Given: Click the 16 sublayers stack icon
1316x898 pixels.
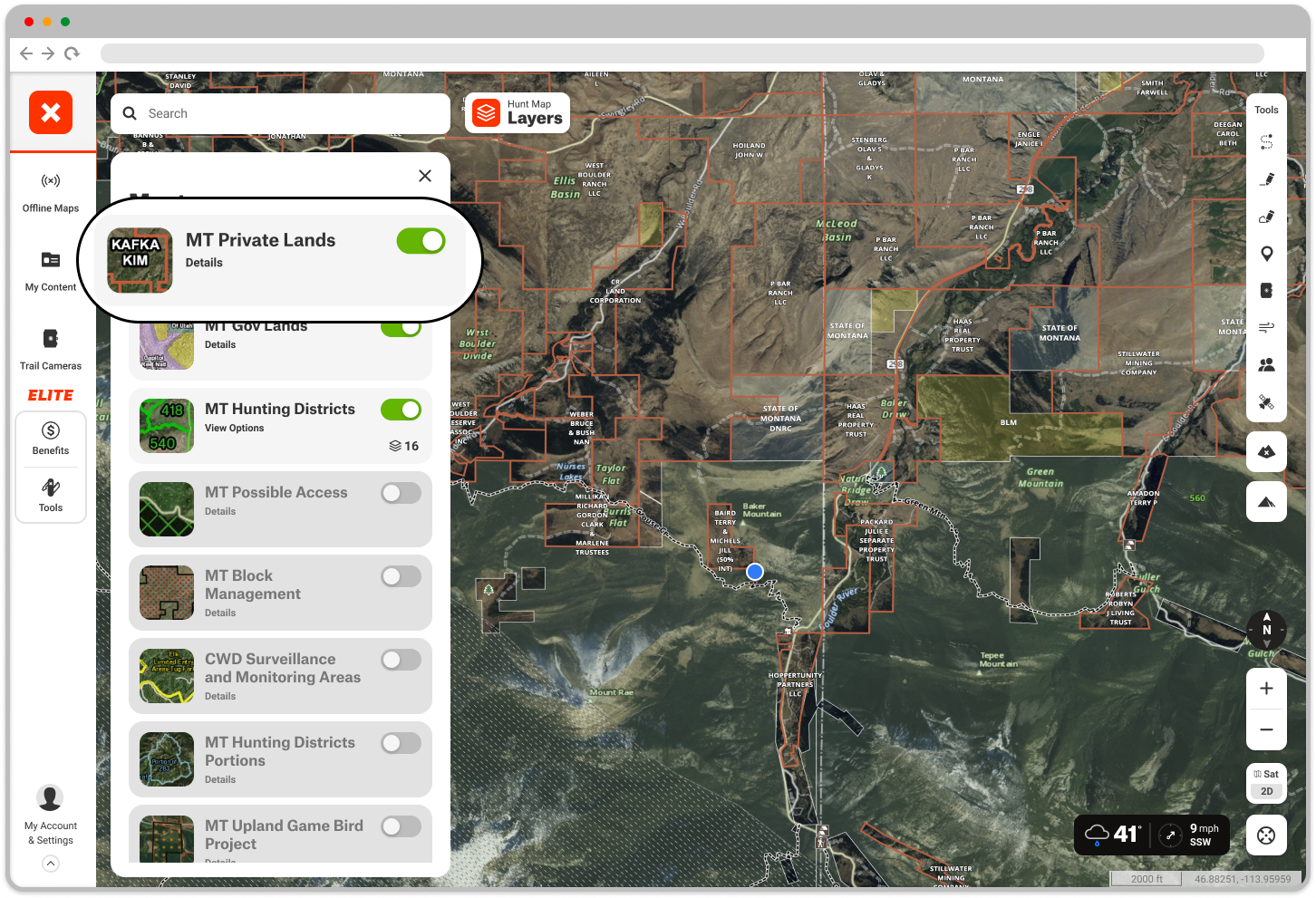Looking at the screenshot, I should pyautogui.click(x=395, y=446).
